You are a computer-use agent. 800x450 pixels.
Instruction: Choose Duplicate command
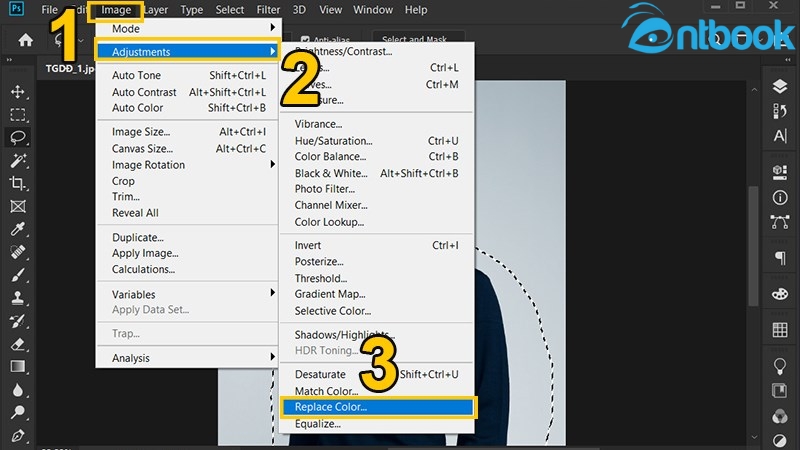pyautogui.click(x=187, y=238)
